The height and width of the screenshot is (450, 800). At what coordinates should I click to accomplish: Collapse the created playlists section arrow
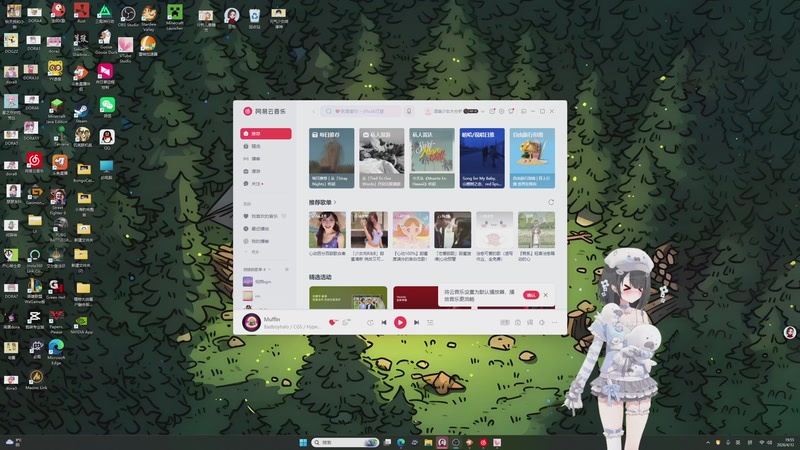(x=269, y=269)
